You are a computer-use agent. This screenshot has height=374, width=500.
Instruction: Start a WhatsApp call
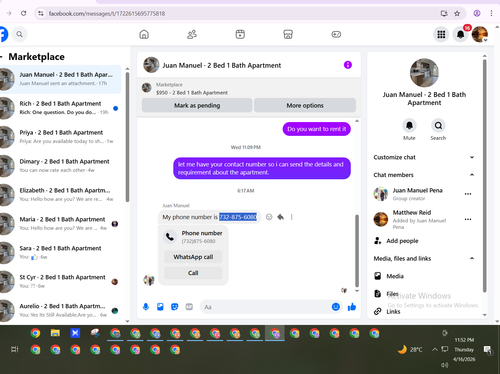[x=193, y=257]
